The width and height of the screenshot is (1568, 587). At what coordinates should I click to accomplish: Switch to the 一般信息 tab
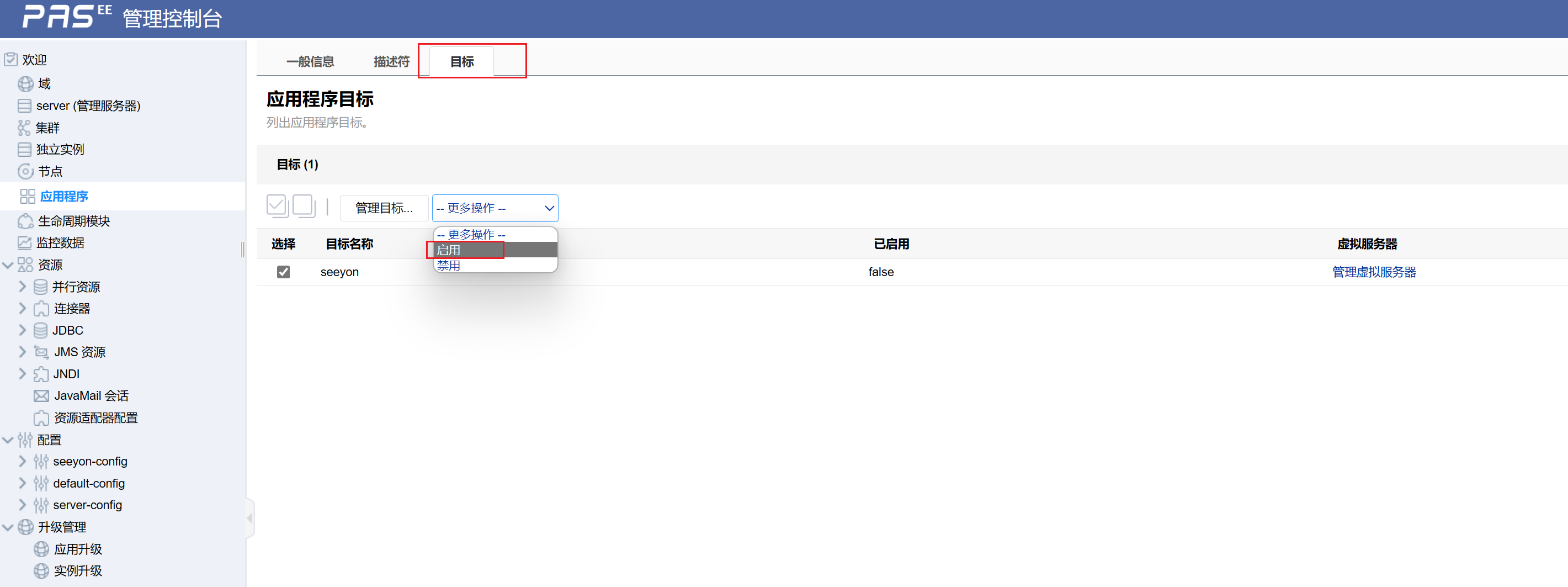point(310,61)
